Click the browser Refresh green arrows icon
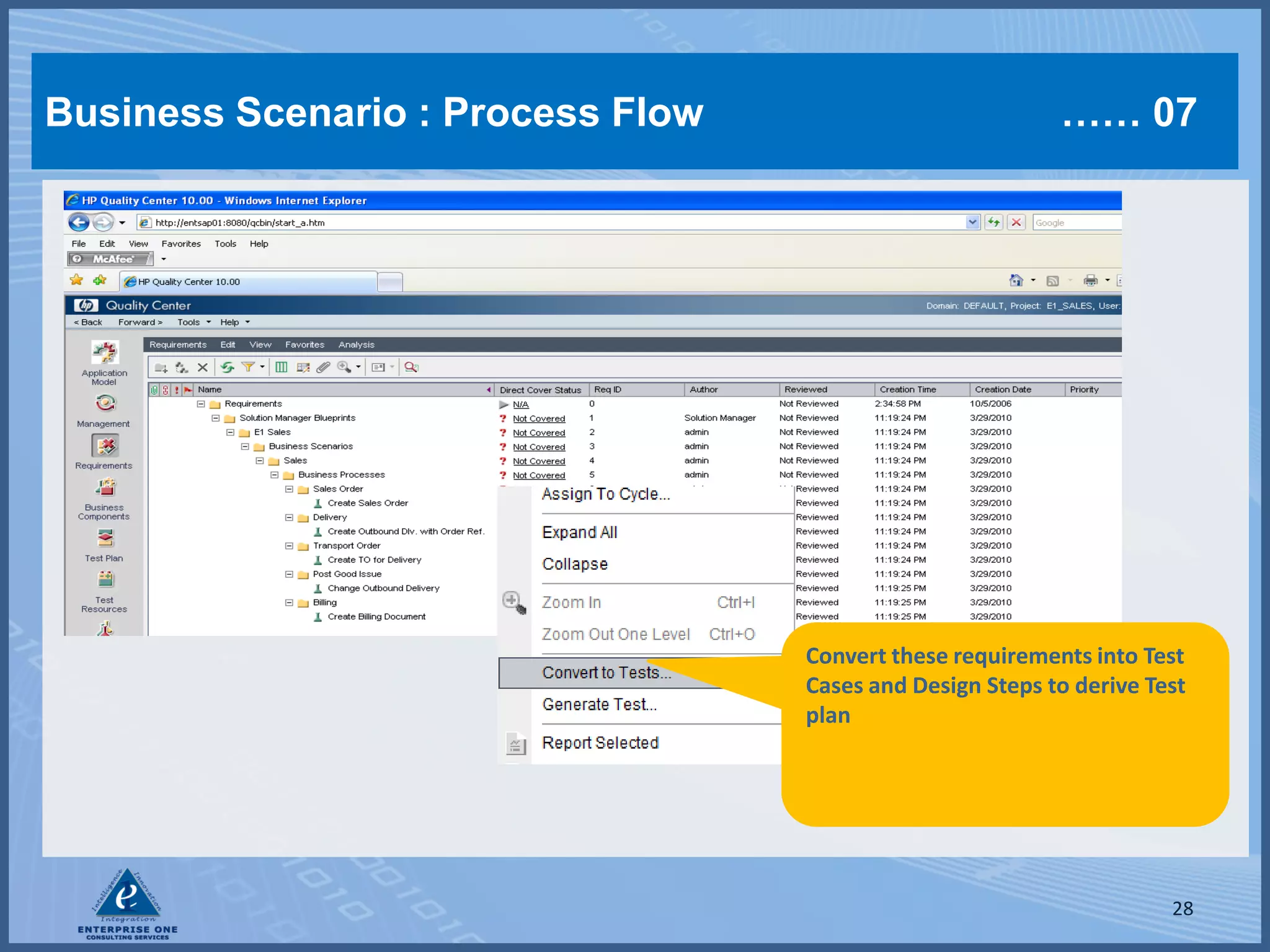Image resolution: width=1270 pixels, height=952 pixels. pyautogui.click(x=994, y=223)
